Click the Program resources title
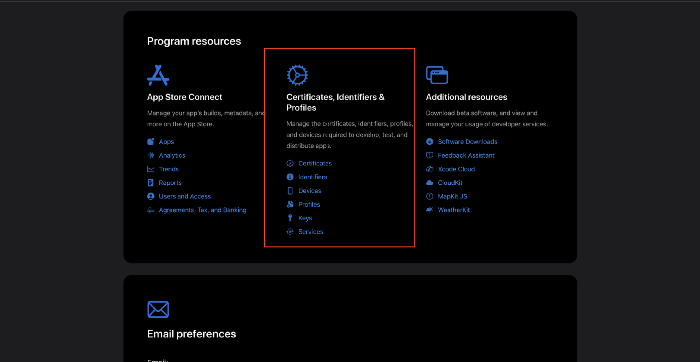700x362 pixels. [x=194, y=41]
